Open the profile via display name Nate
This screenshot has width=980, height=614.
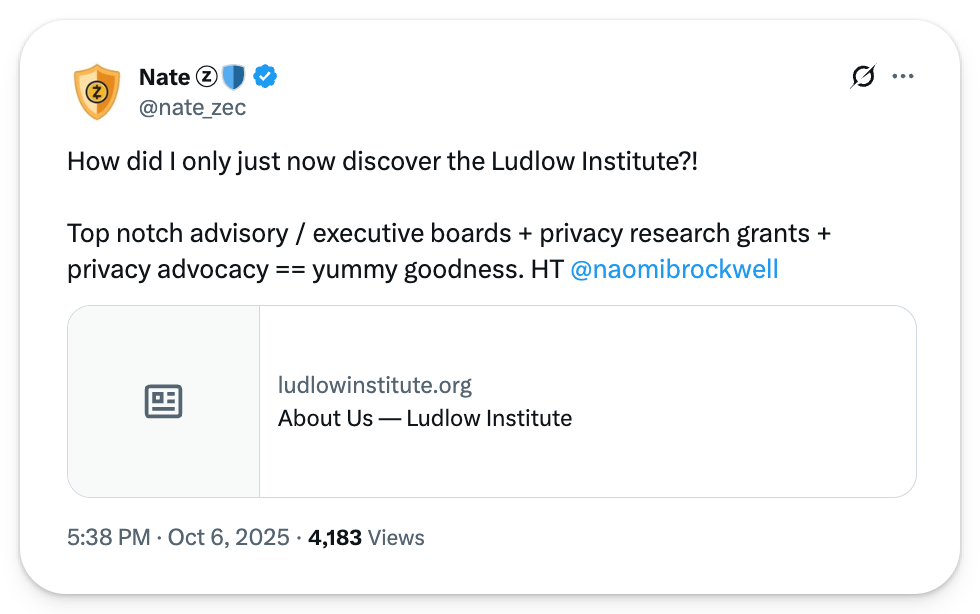tap(164, 76)
